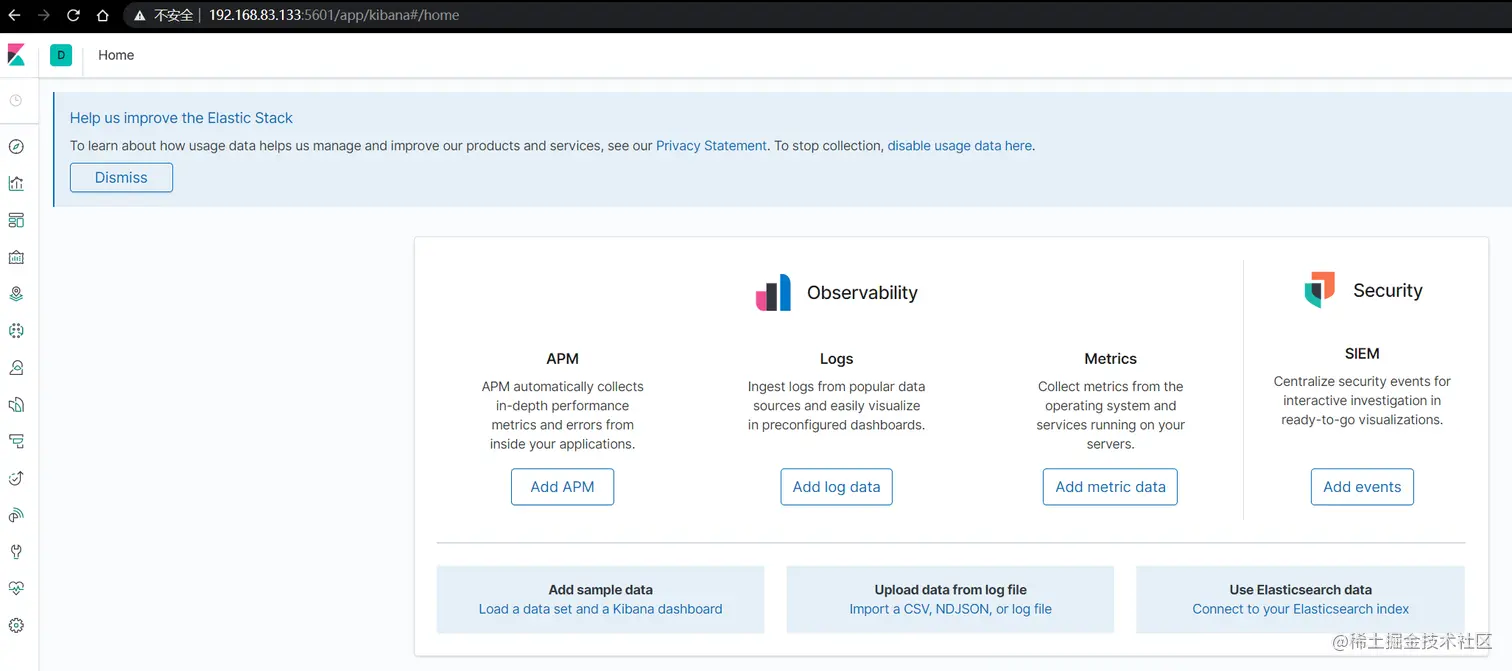Open Maps icon in sidebar
Image resolution: width=1512 pixels, height=671 pixels.
click(x=16, y=294)
